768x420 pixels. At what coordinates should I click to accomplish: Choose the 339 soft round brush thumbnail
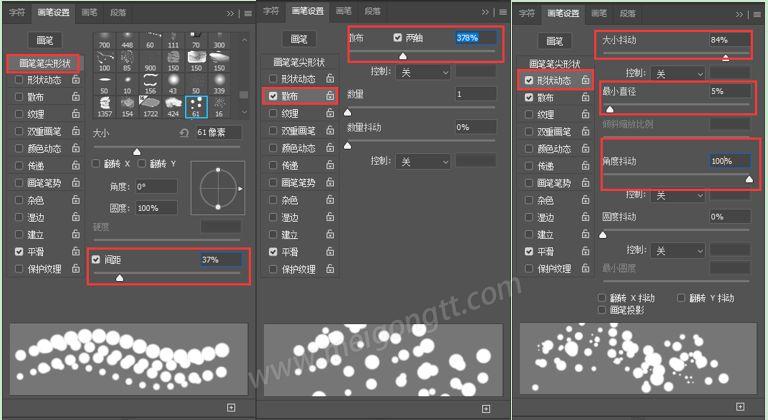219,84
